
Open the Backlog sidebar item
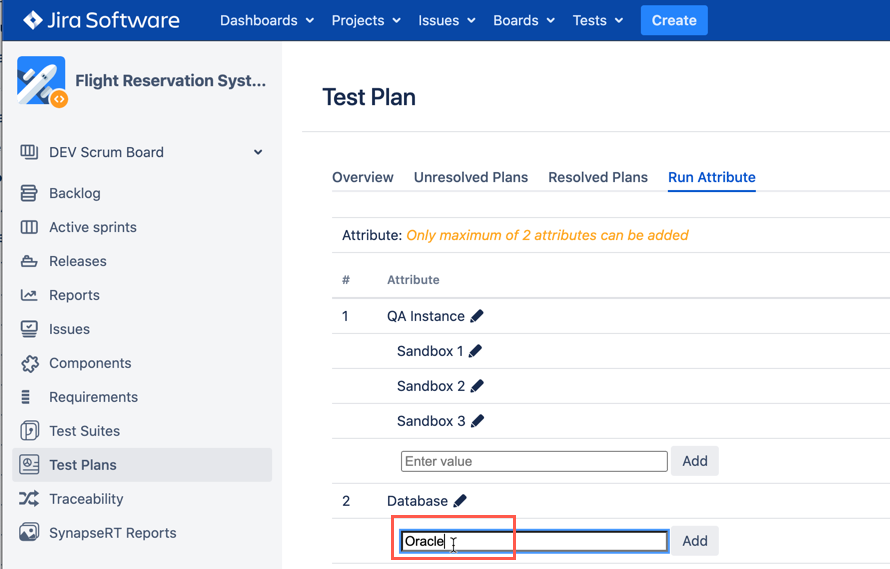click(75, 193)
